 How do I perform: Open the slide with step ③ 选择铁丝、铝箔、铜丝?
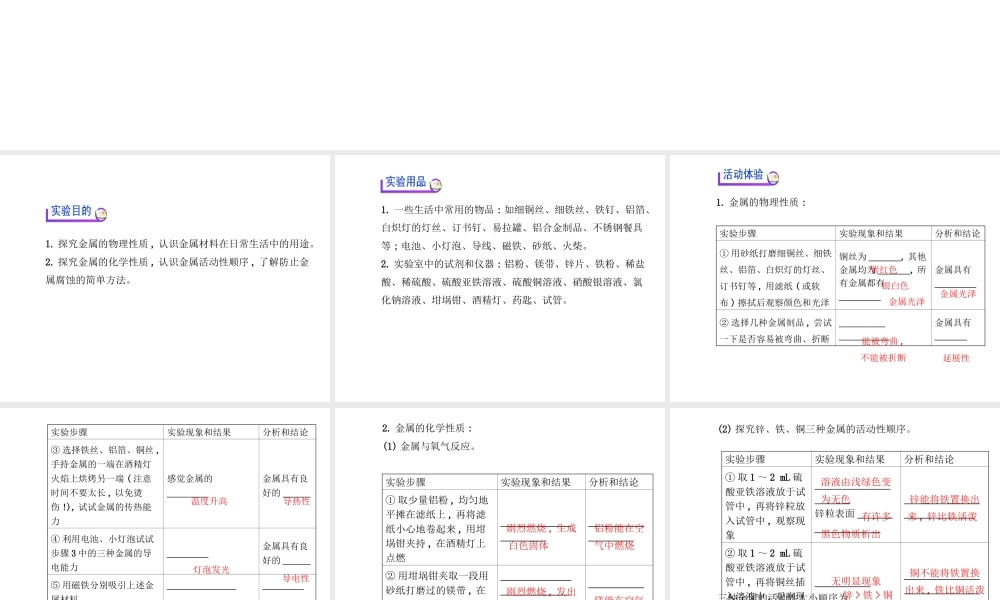[165, 504]
